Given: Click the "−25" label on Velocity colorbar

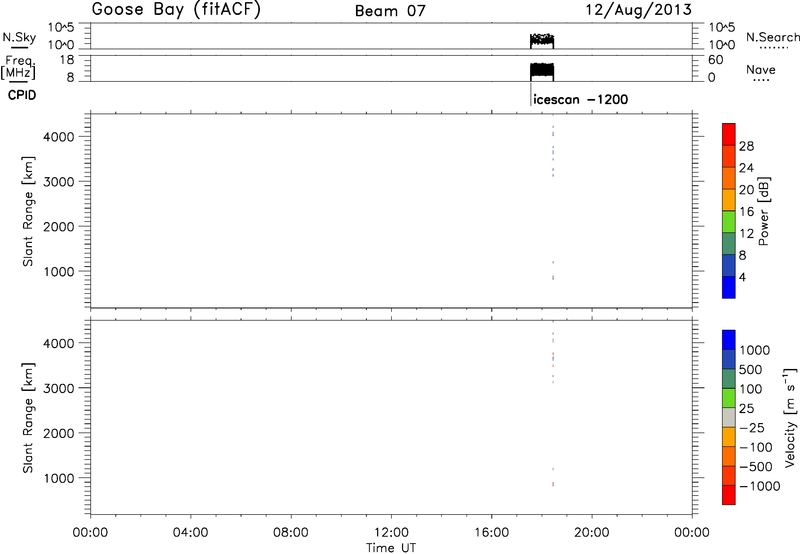Looking at the screenshot, I should (x=752, y=428).
